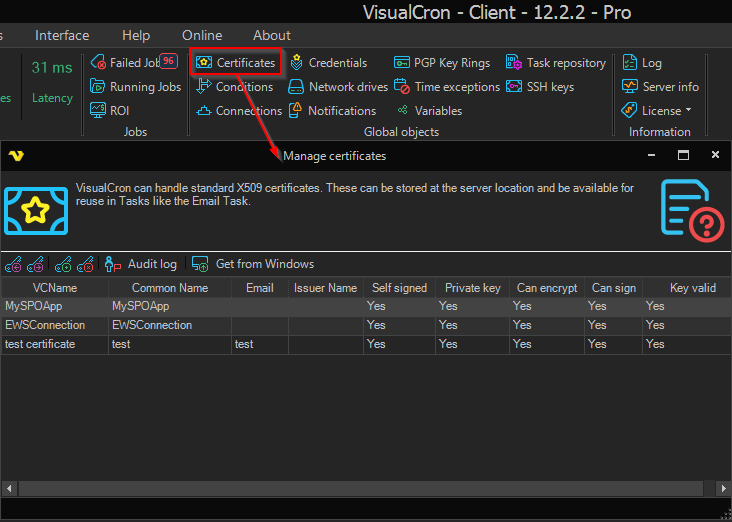Open PGP Key Rings manager
Image resolution: width=732 pixels, height=522 pixels.
(x=441, y=63)
